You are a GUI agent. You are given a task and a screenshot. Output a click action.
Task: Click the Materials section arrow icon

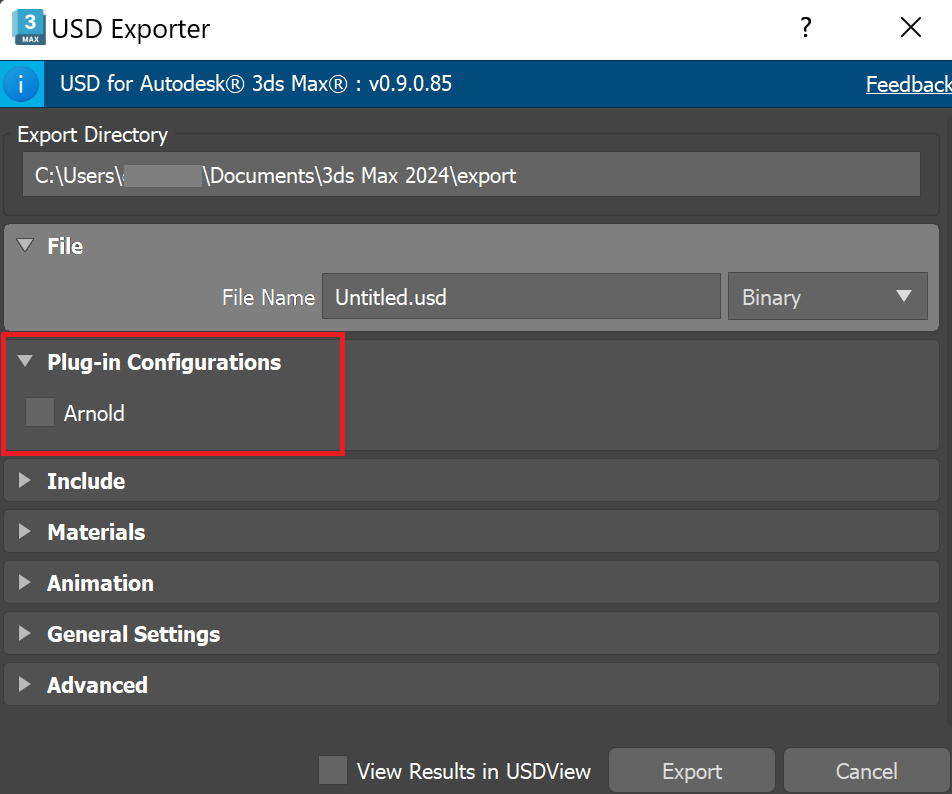(x=24, y=532)
